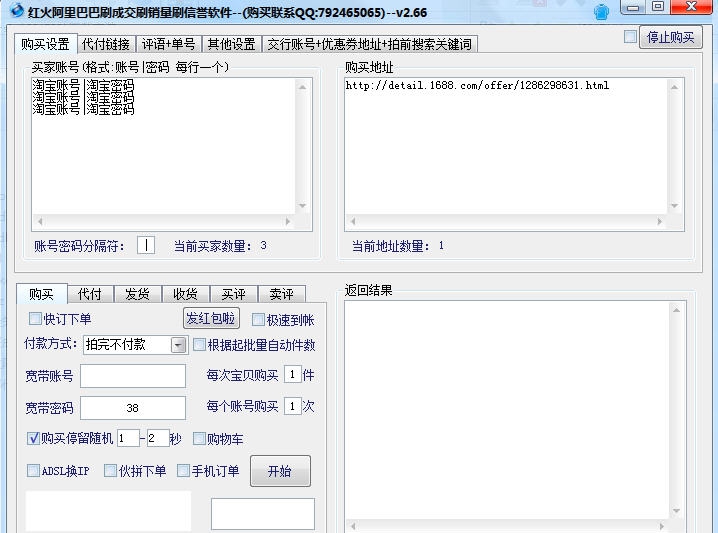The image size is (718, 533).
Task: Enable 手机订单 checkbox
Action: pyautogui.click(x=183, y=470)
